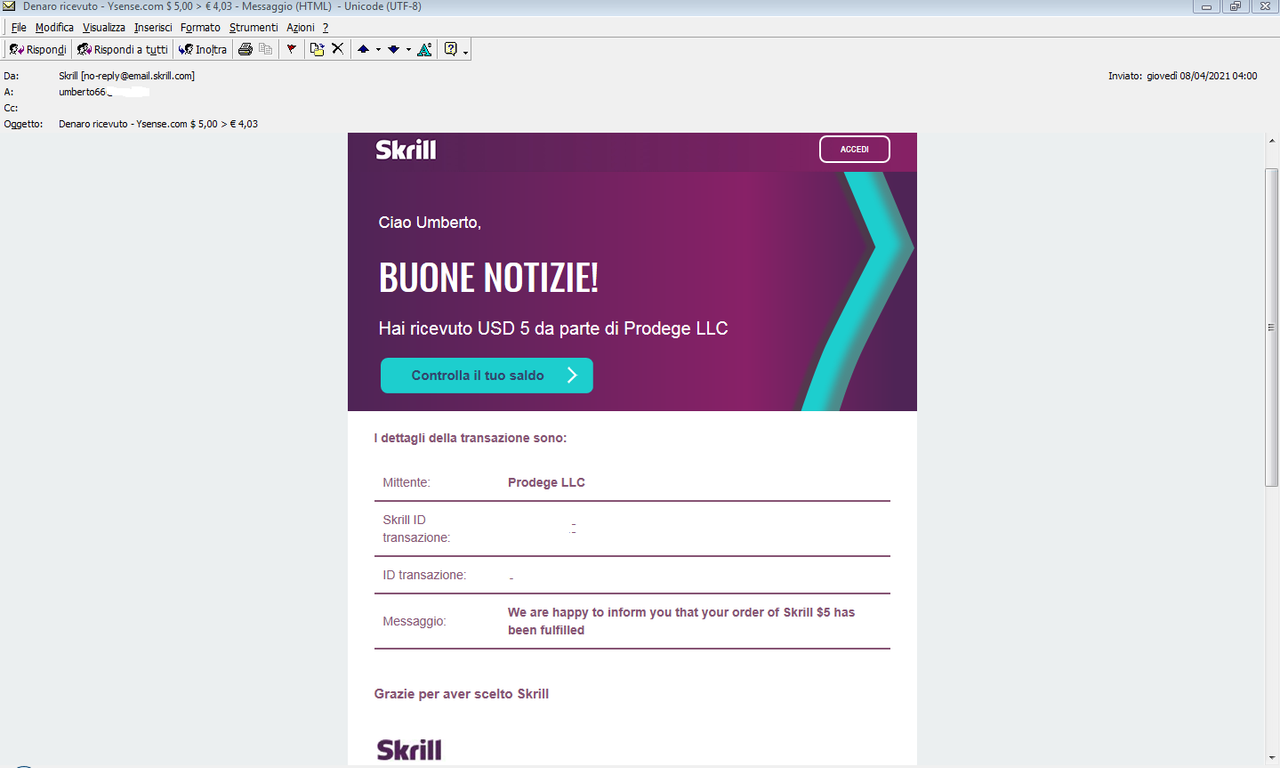This screenshot has height=768, width=1280.
Task: Click the Skrill logo in email header
Action: click(406, 150)
